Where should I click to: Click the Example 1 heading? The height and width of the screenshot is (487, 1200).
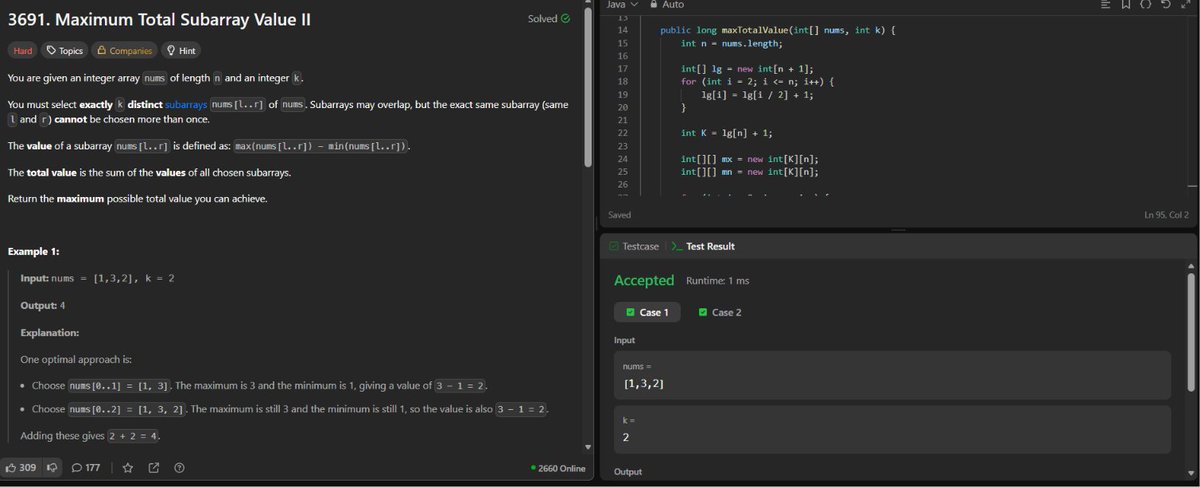(35, 251)
